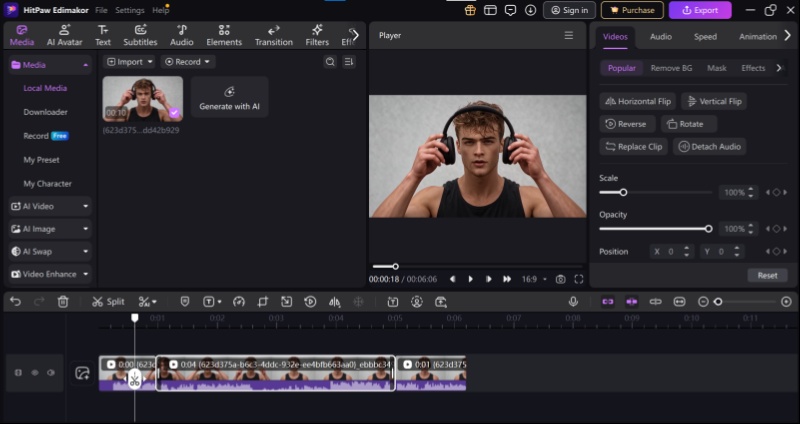Open the clip speed gauge tool
Screen dimensions: 800x424
click(239, 302)
